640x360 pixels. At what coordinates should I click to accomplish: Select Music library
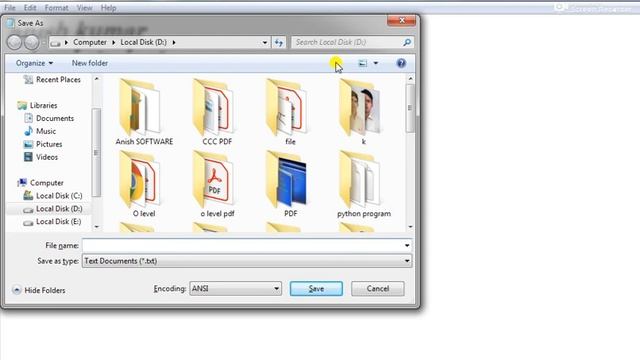[40, 131]
